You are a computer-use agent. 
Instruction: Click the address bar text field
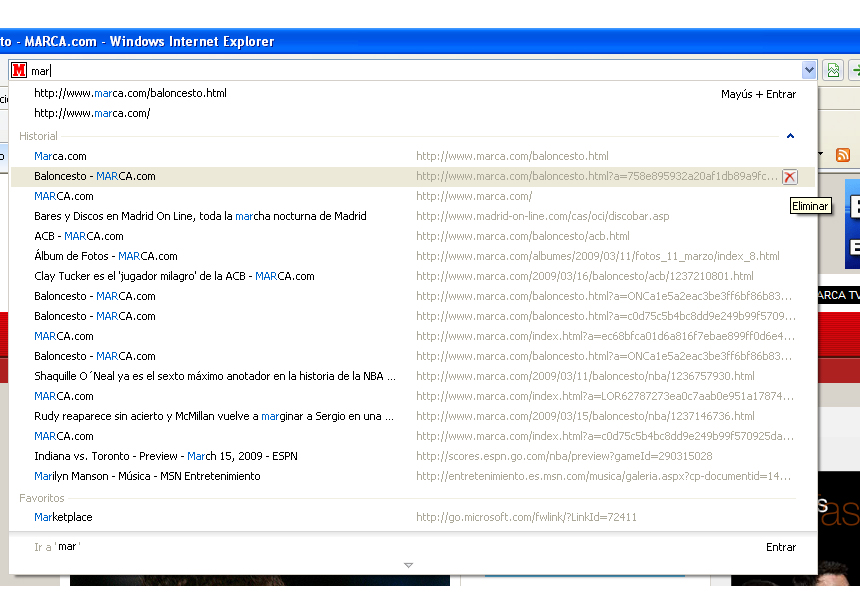point(400,70)
